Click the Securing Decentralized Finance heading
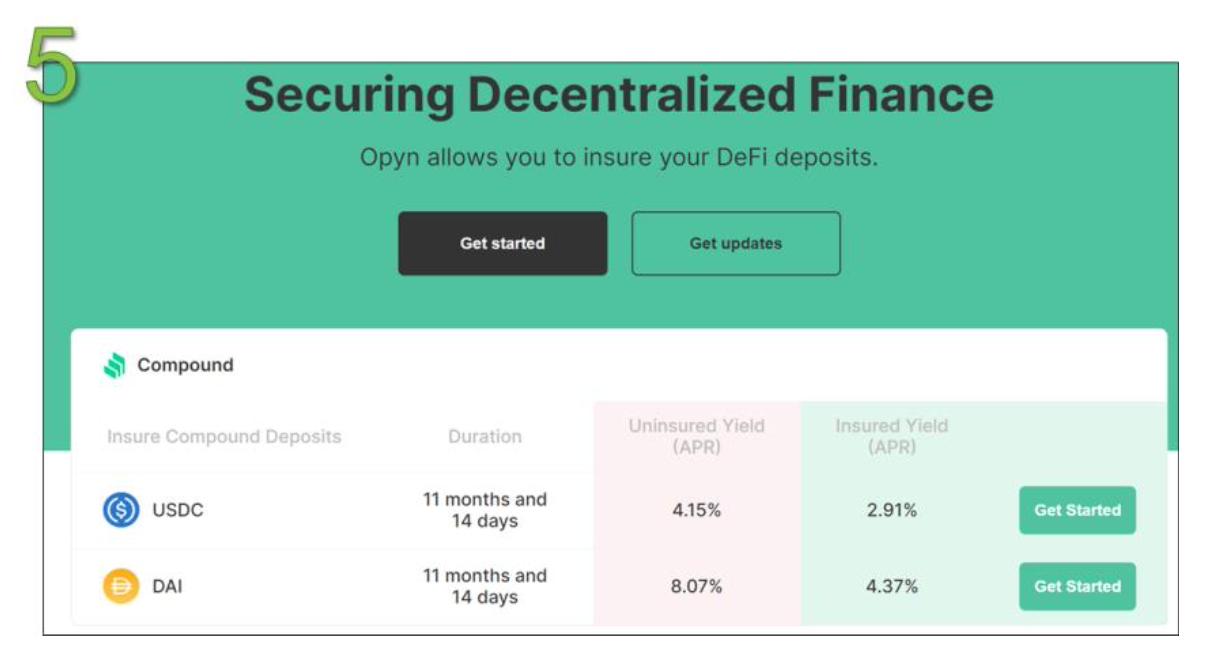Image resolution: width=1216 pixels, height=672 pixels. coord(618,95)
